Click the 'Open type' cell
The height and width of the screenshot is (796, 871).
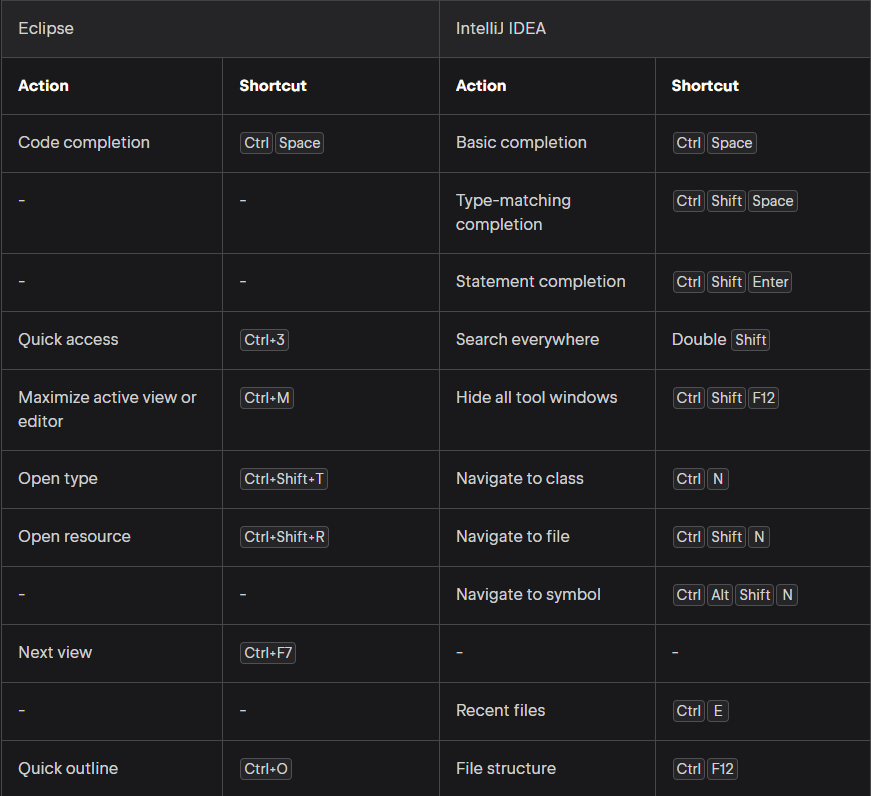click(x=112, y=479)
